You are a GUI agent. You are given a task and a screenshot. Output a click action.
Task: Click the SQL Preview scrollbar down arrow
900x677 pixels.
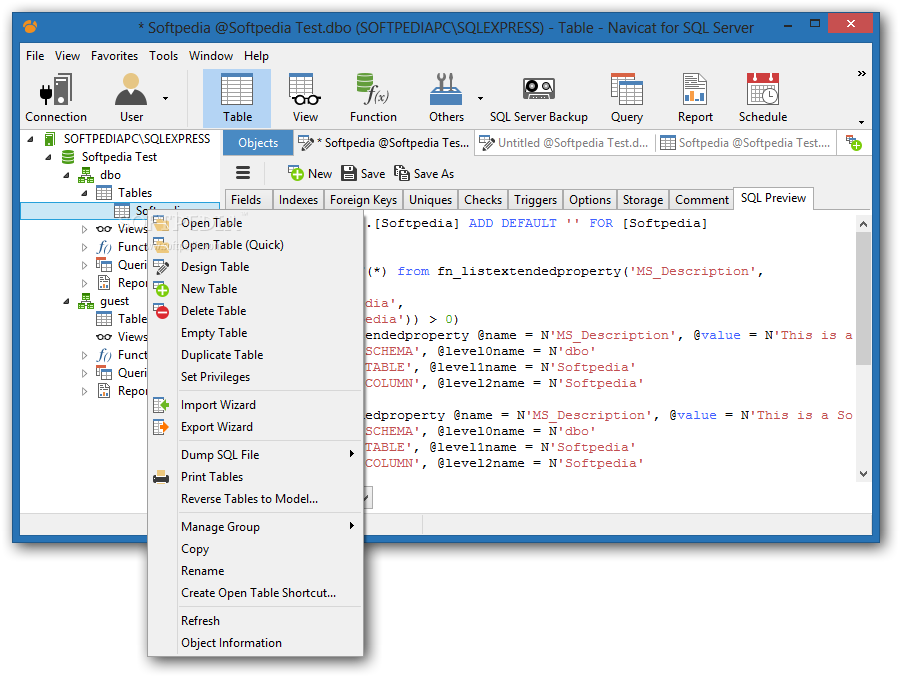tap(863, 474)
